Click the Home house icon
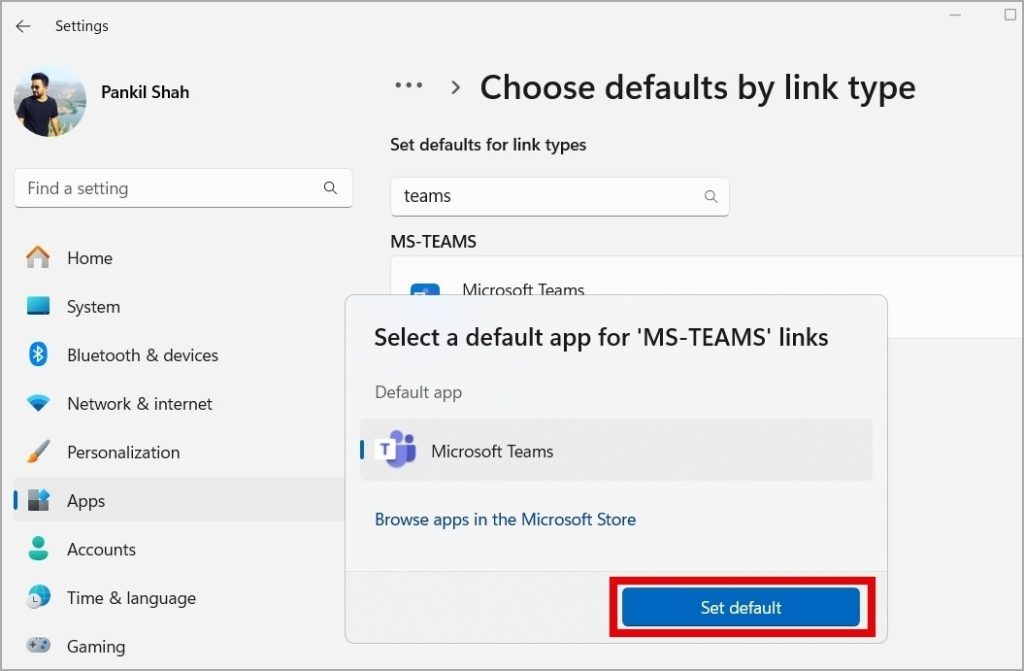1024x671 pixels. pos(38,257)
